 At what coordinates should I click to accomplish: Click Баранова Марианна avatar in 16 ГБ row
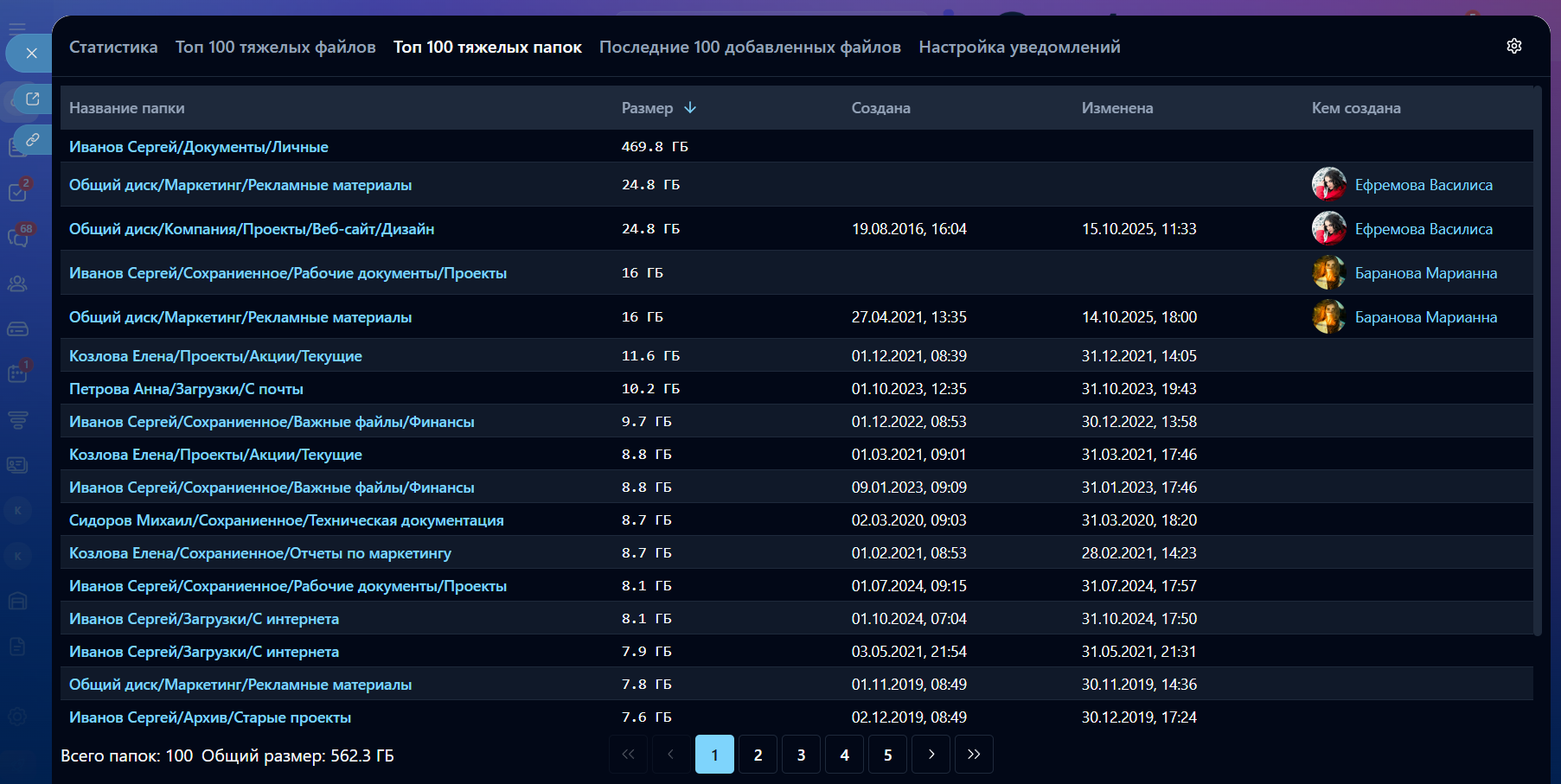1328,273
